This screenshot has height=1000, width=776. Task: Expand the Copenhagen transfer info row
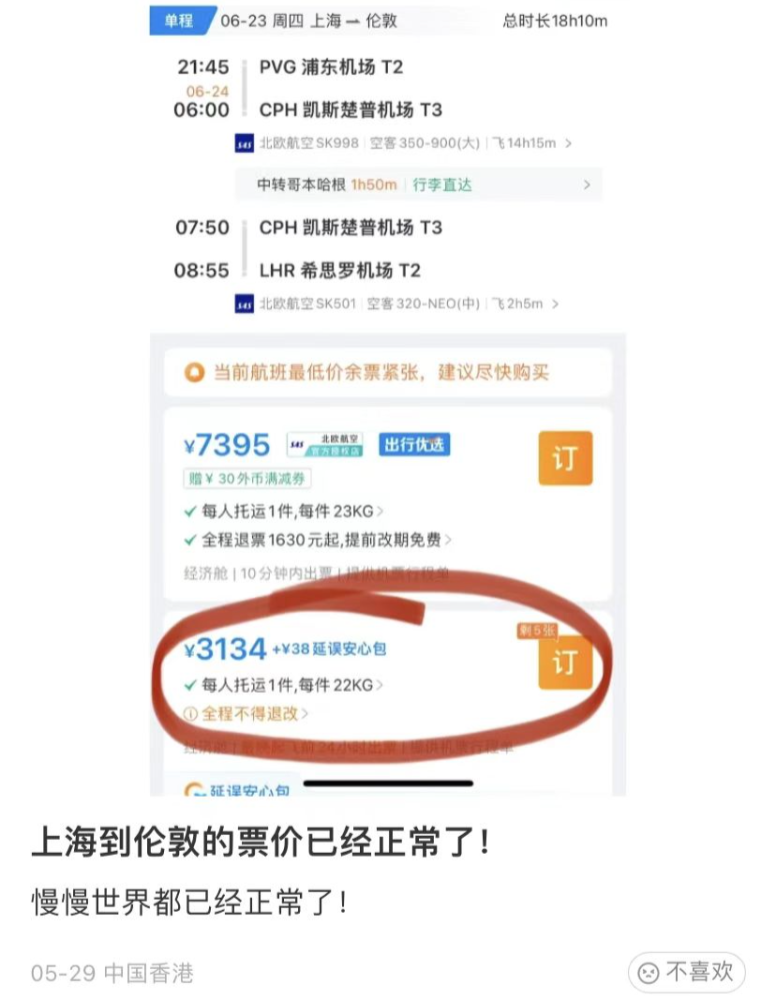click(x=418, y=185)
